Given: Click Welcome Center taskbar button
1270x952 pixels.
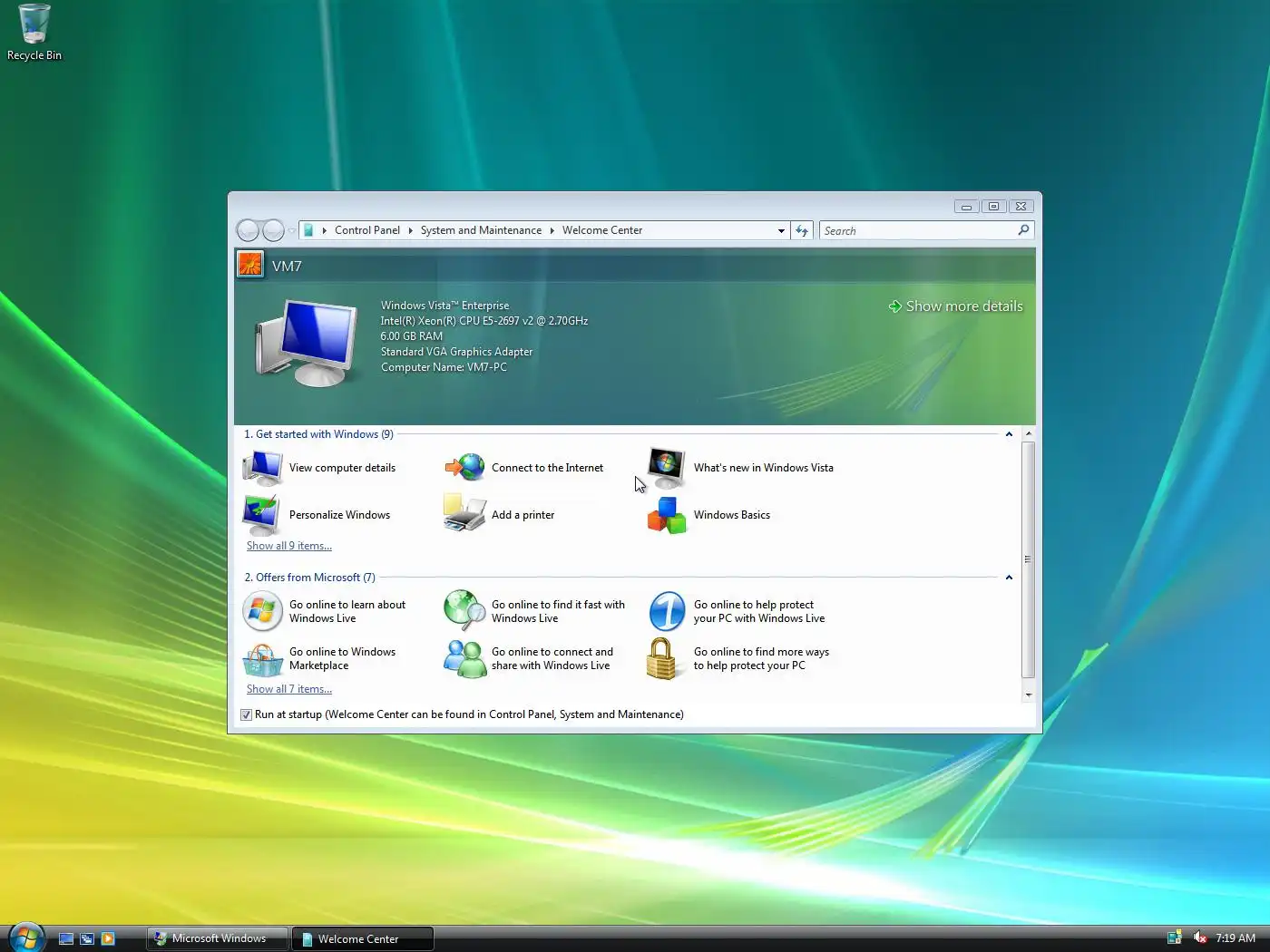Looking at the screenshot, I should [x=363, y=938].
